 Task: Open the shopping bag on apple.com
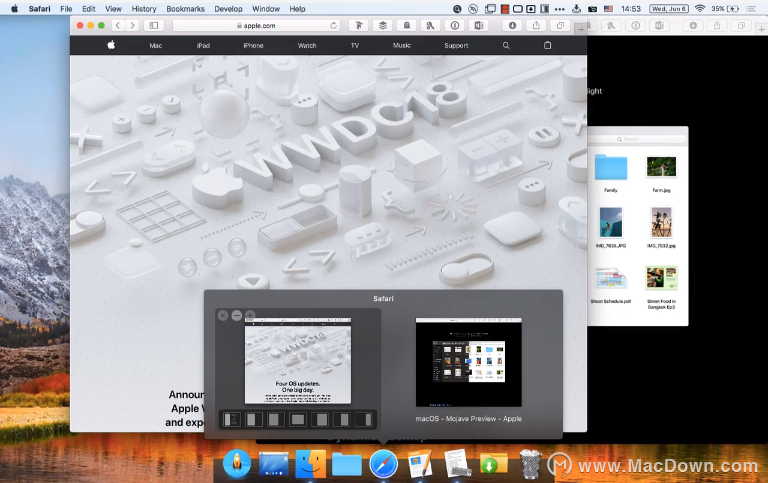(548, 45)
